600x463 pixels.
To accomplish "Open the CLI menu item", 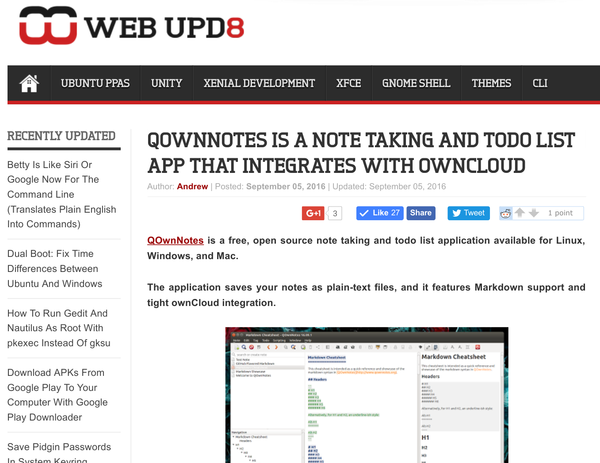I will 540,83.
